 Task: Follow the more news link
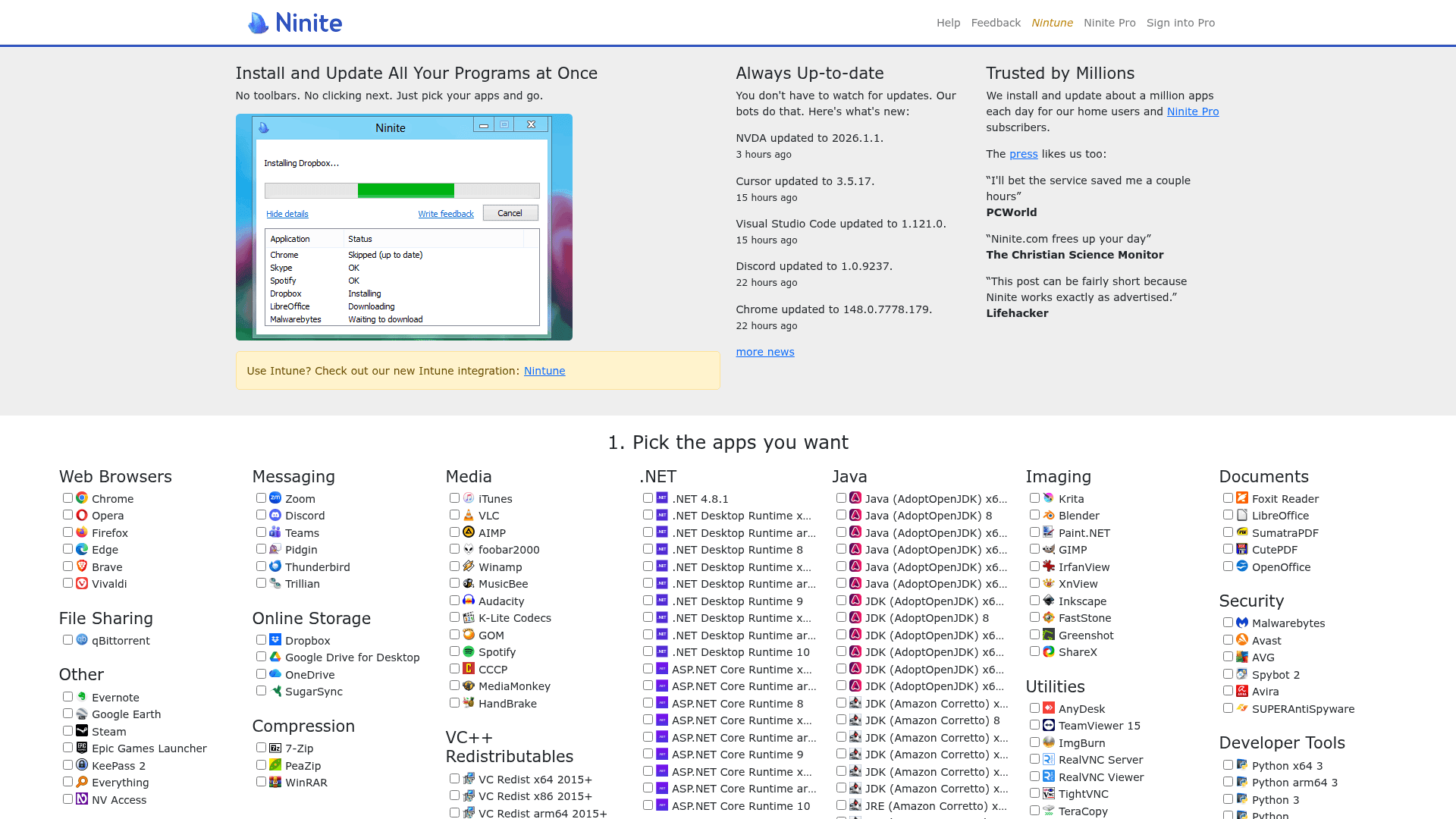765,352
